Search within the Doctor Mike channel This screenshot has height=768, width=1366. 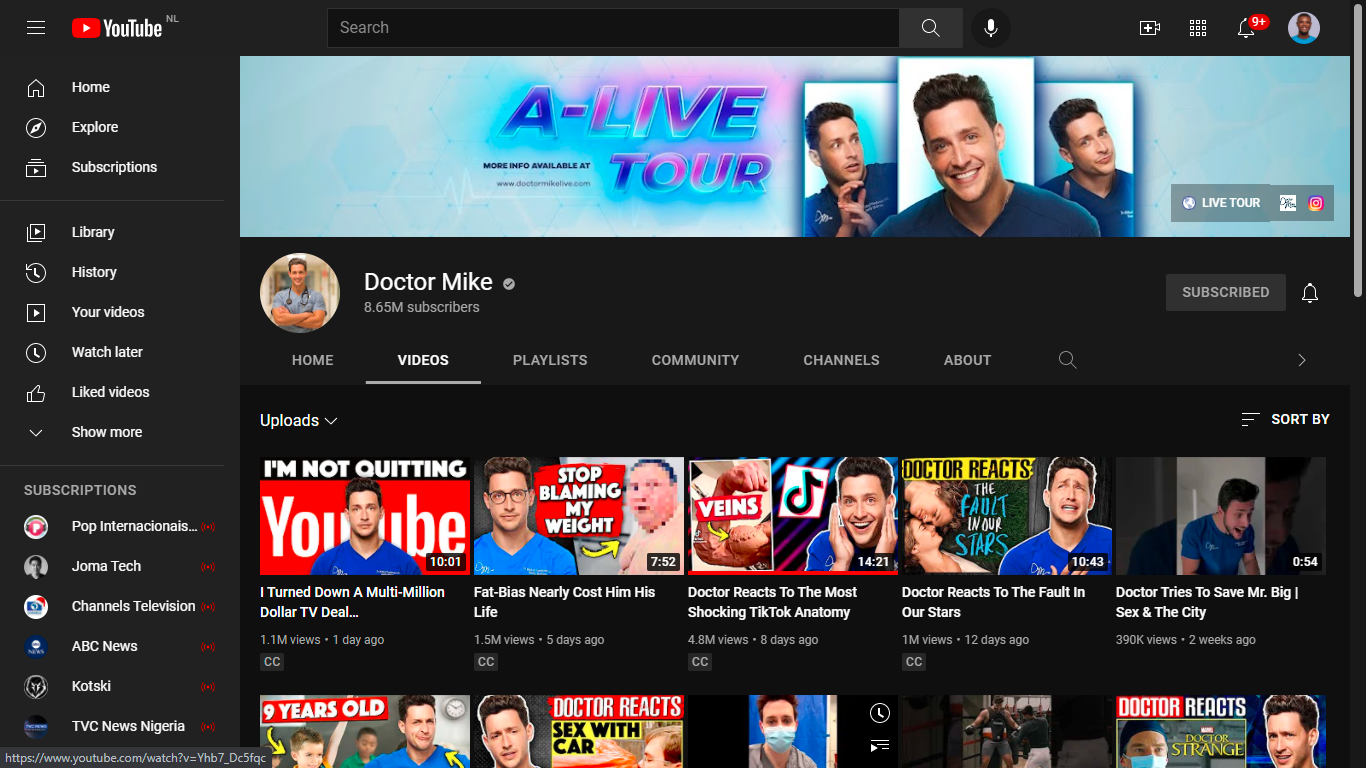1068,360
